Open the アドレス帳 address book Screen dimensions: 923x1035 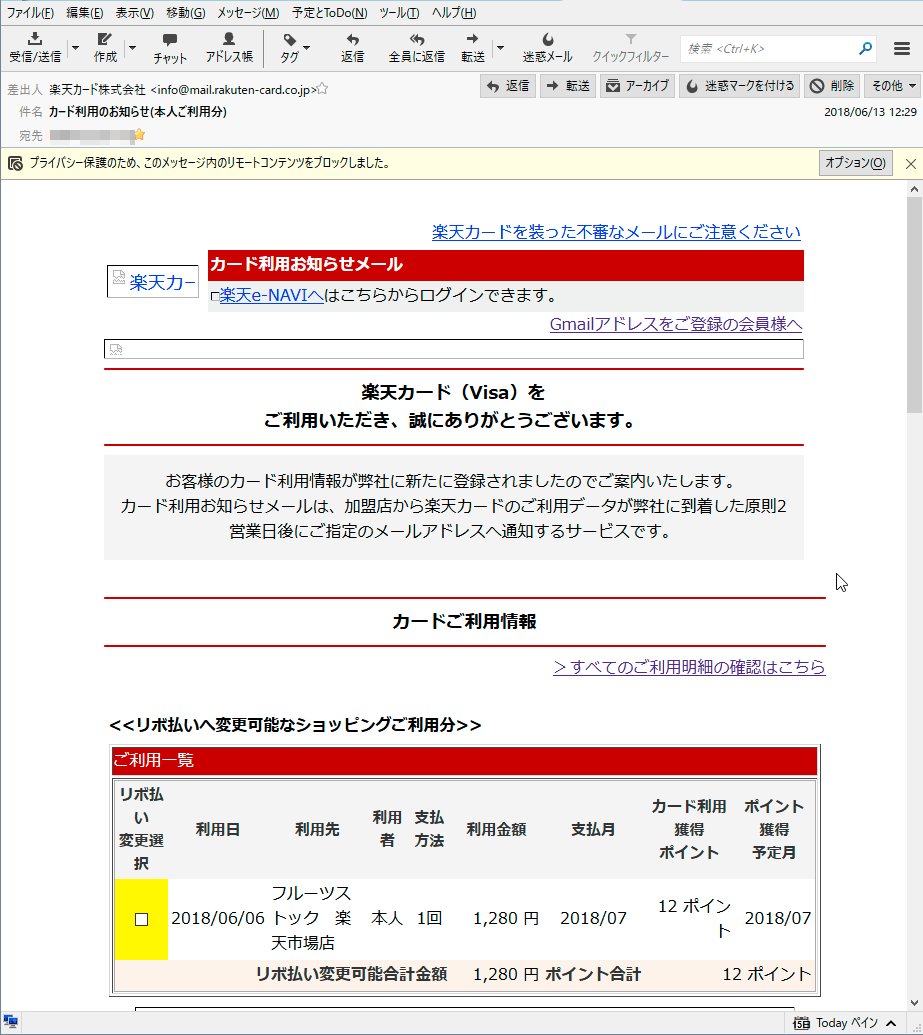(x=229, y=48)
